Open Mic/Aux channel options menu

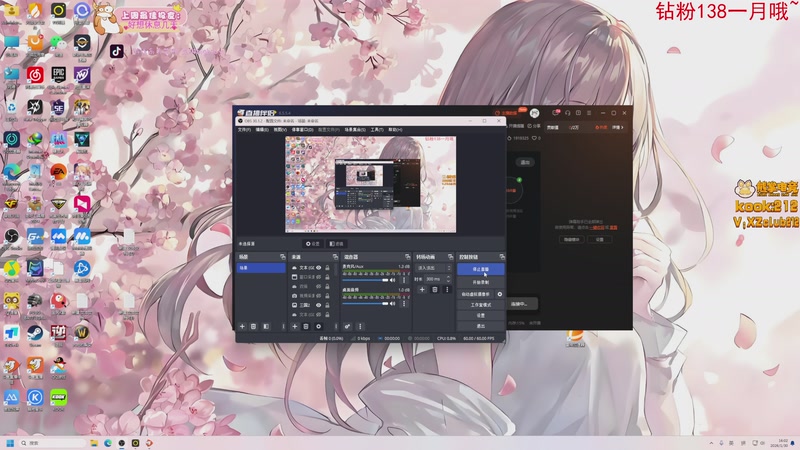point(404,280)
